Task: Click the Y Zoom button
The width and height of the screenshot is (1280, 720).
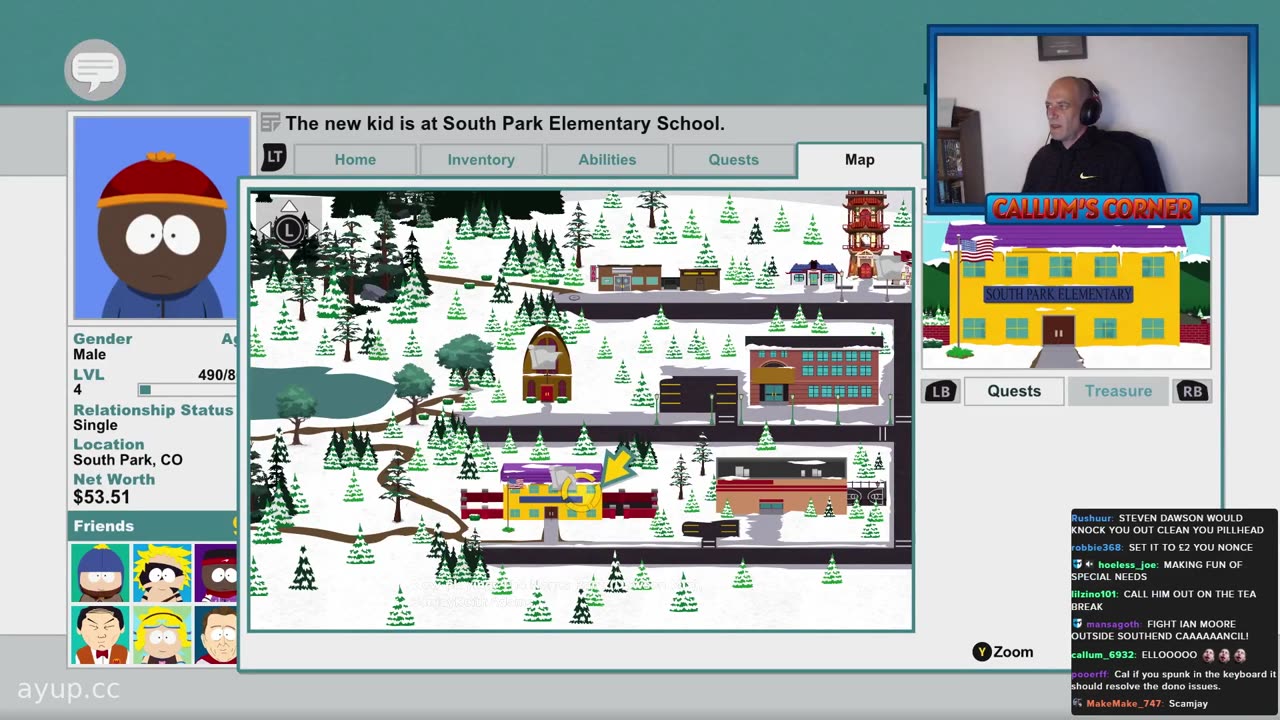Action: (x=1003, y=652)
